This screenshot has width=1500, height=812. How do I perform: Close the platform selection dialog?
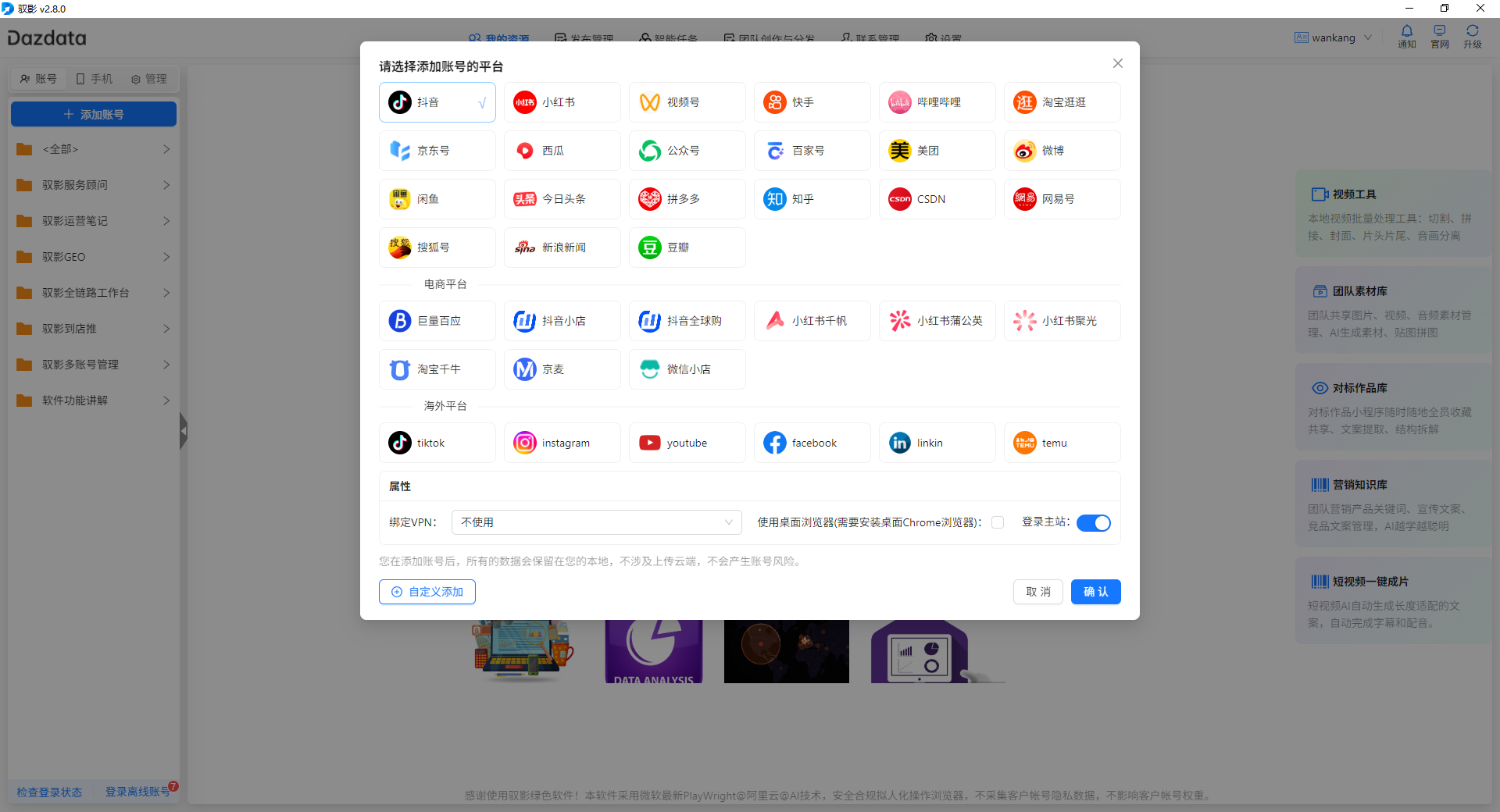point(1118,63)
